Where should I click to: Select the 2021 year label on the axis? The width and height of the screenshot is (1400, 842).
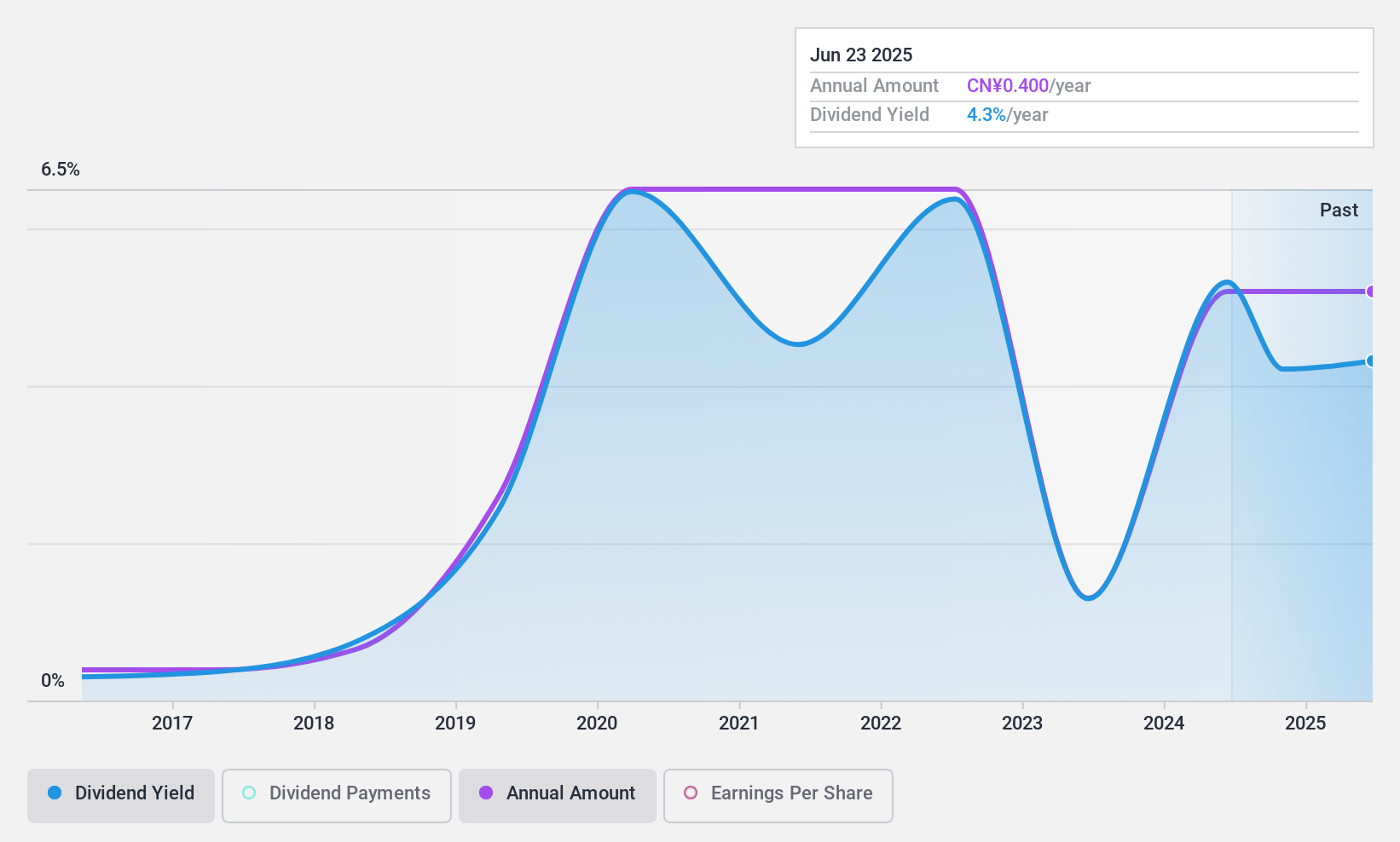(x=738, y=724)
